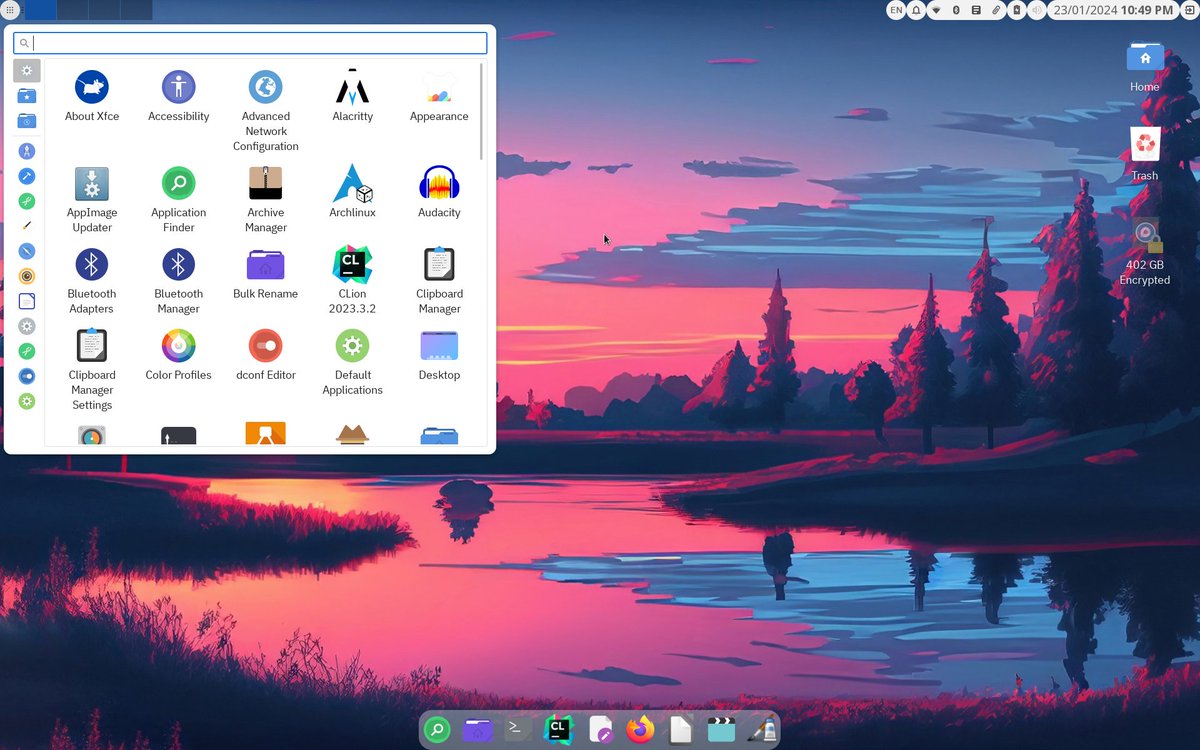Open Bluetooth Manager
This screenshot has width=1200, height=750.
point(179,281)
